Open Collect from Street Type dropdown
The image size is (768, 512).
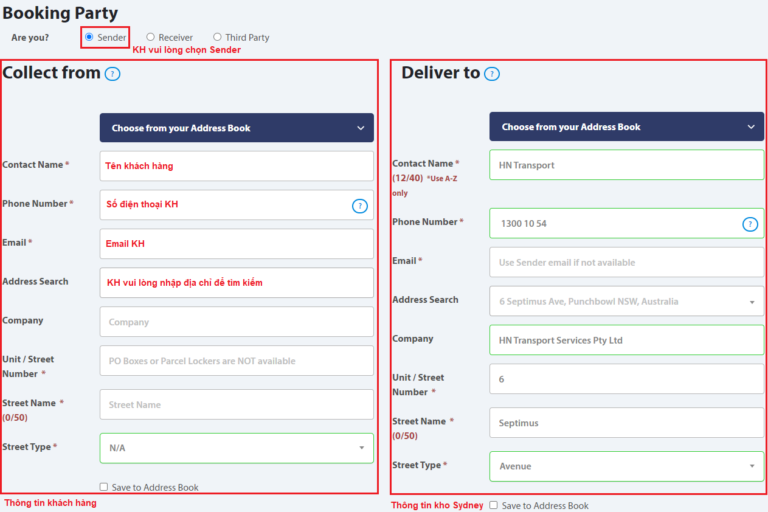tap(236, 448)
